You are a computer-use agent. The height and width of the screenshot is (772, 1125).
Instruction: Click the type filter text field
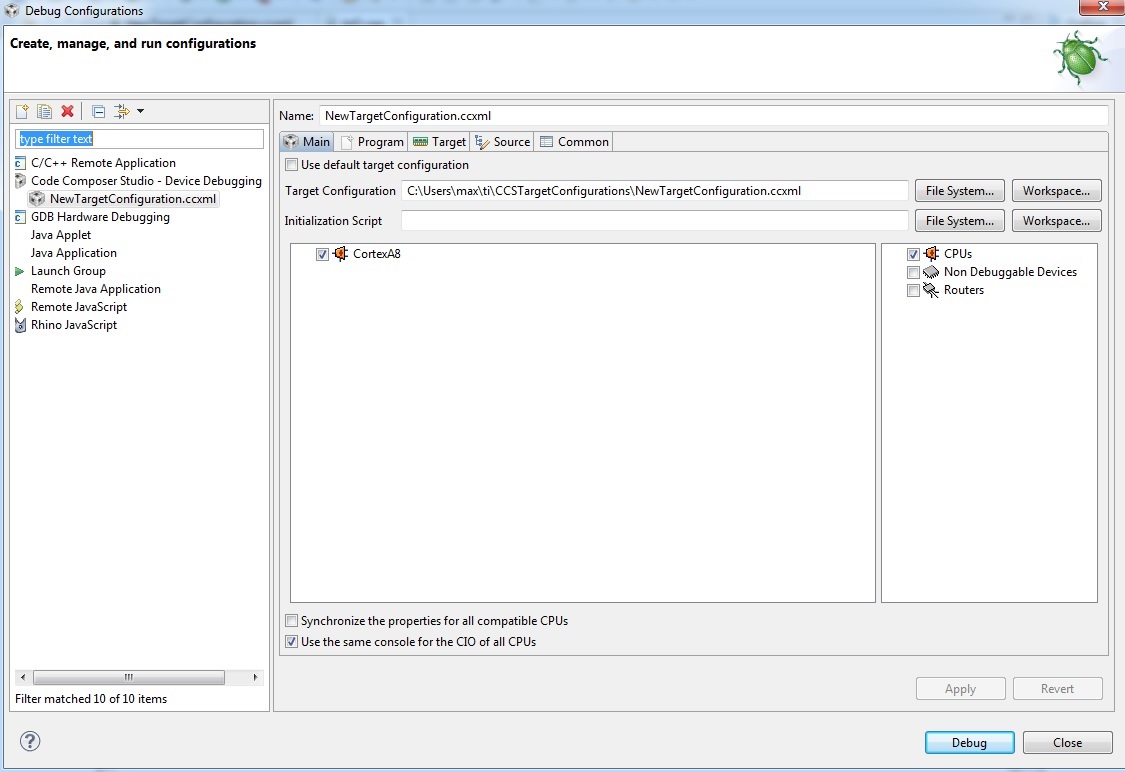tap(139, 138)
